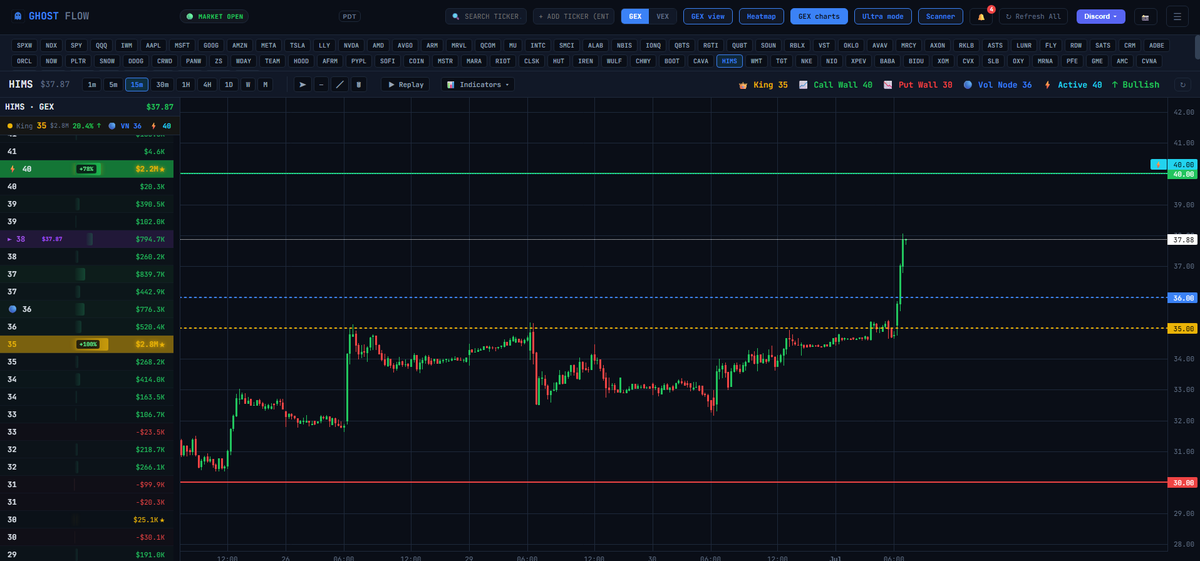The width and height of the screenshot is (1200, 561).
Task: Click the Market Open status pill
Action: point(215,17)
